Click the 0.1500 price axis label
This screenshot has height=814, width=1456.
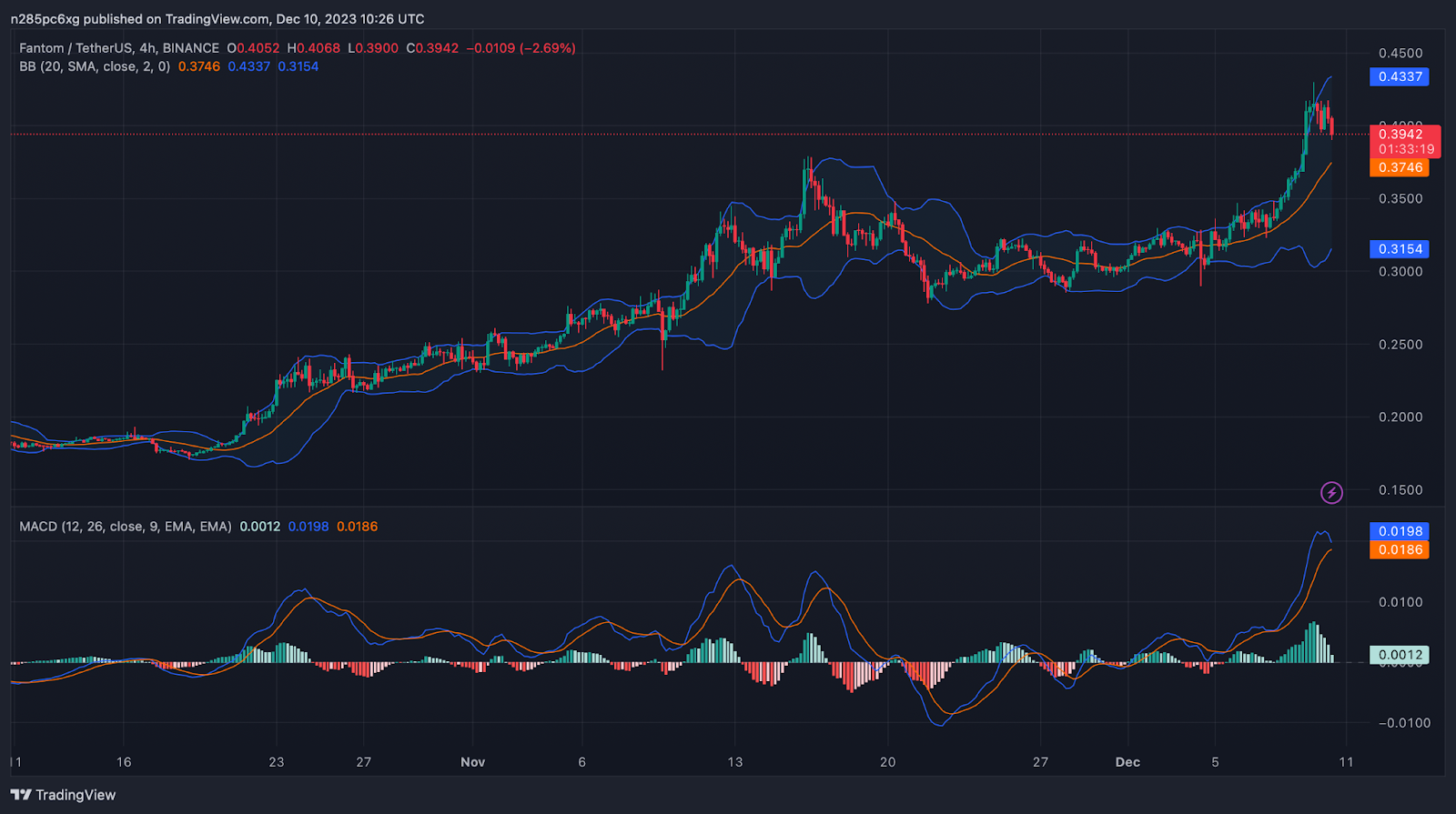click(x=1400, y=489)
